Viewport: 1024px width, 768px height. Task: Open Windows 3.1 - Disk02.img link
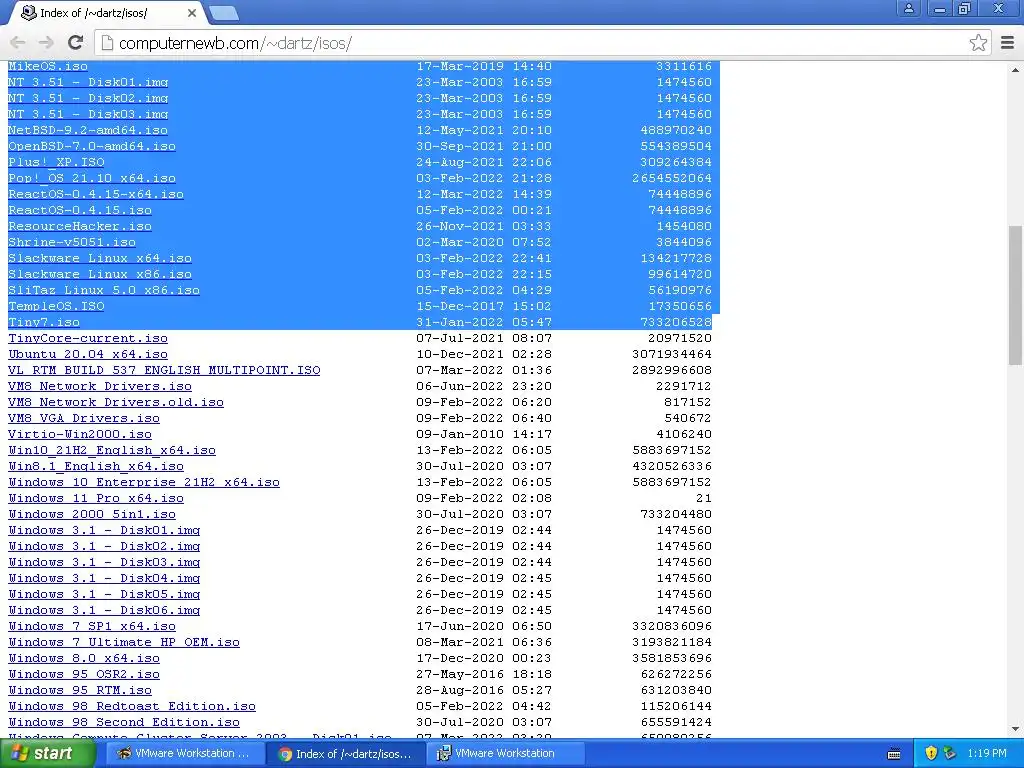[104, 546]
